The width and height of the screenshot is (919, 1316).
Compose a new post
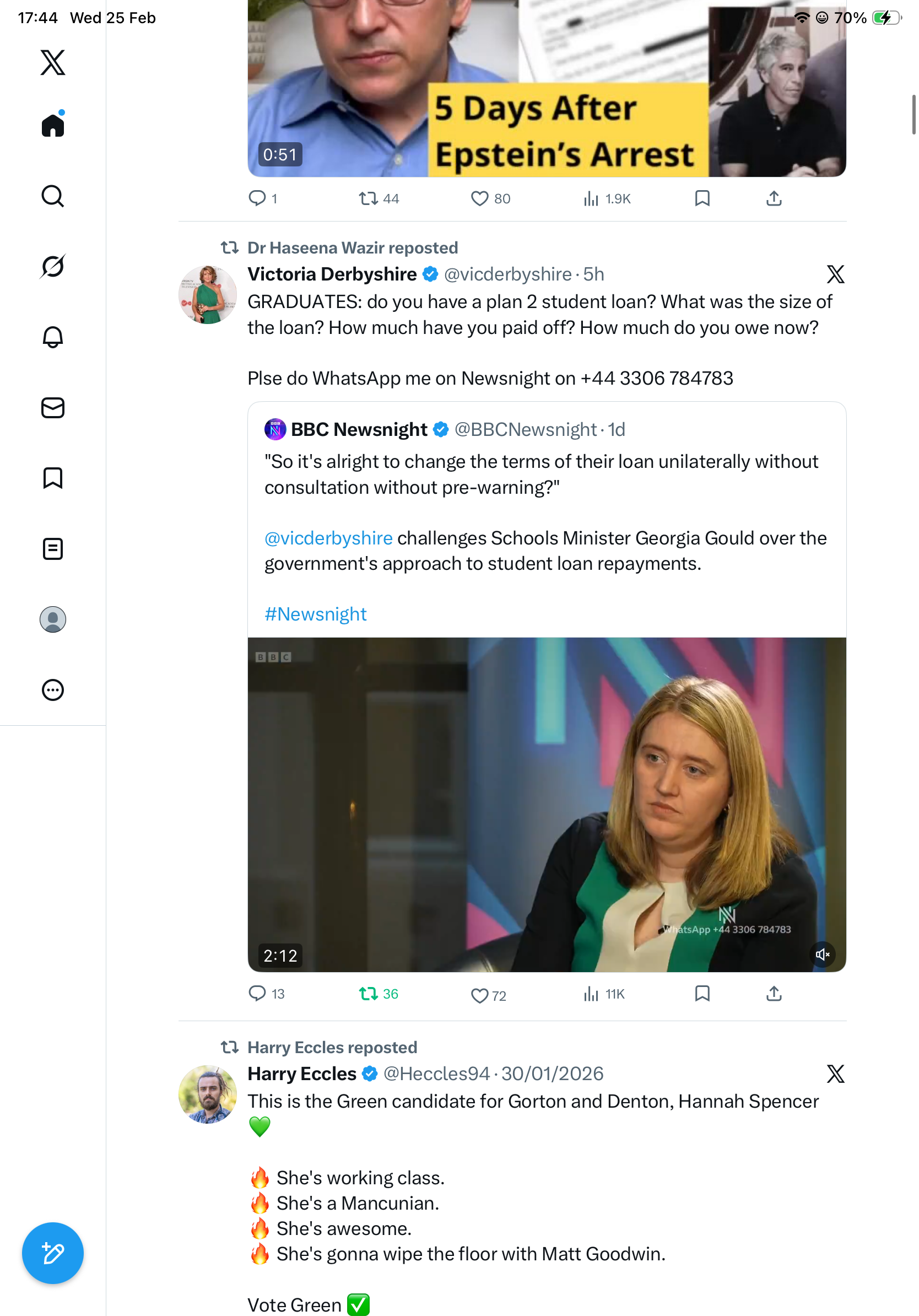pyautogui.click(x=53, y=1253)
